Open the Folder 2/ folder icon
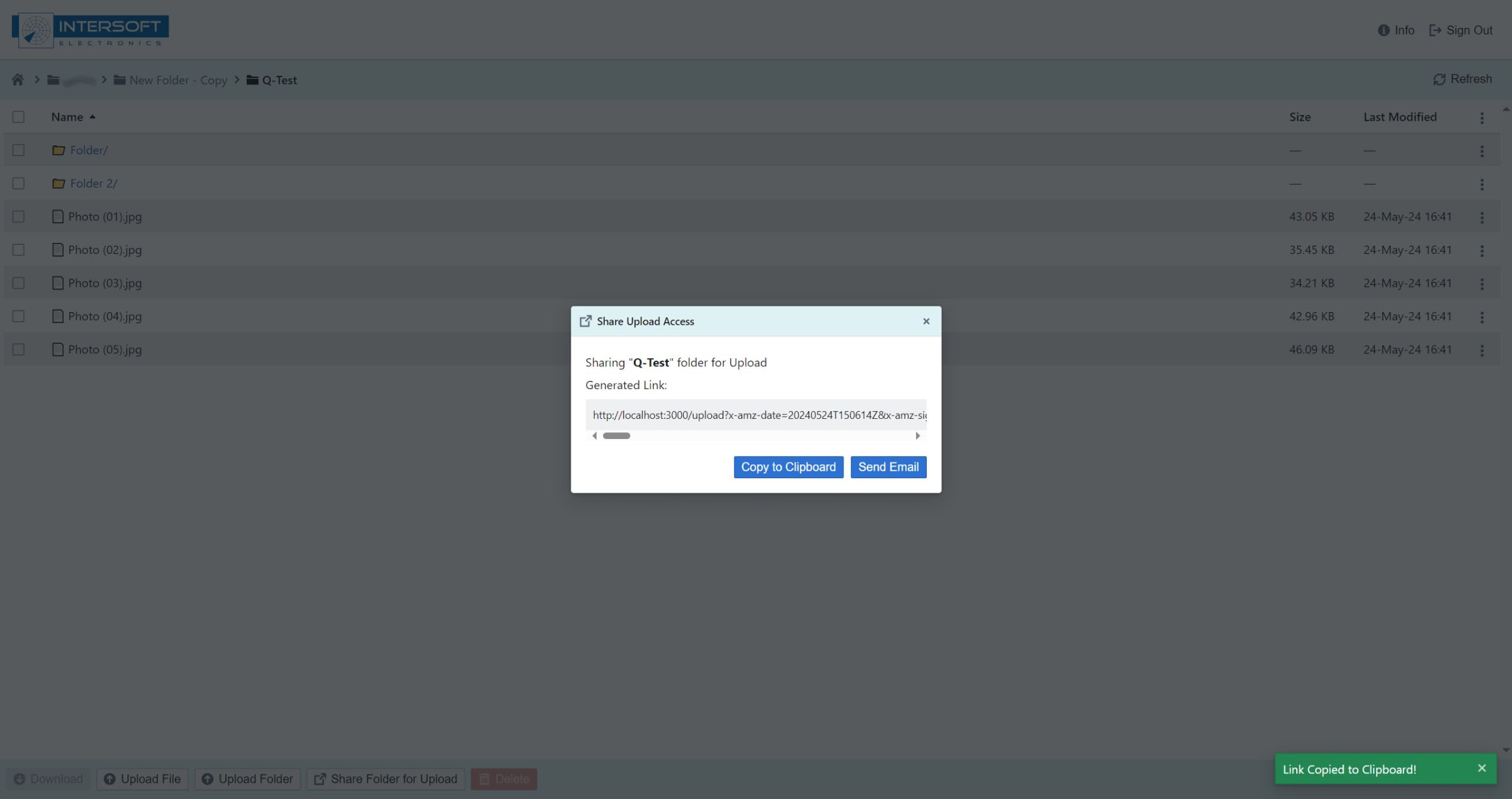This screenshot has height=799, width=1512. [59, 184]
